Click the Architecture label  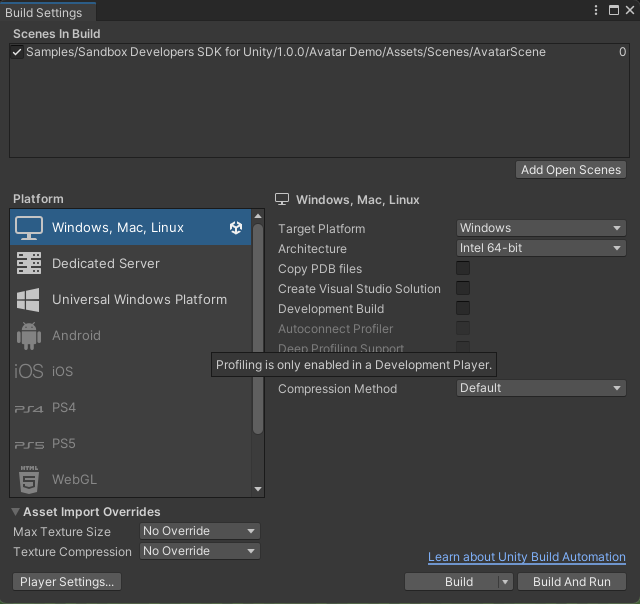tap(312, 249)
